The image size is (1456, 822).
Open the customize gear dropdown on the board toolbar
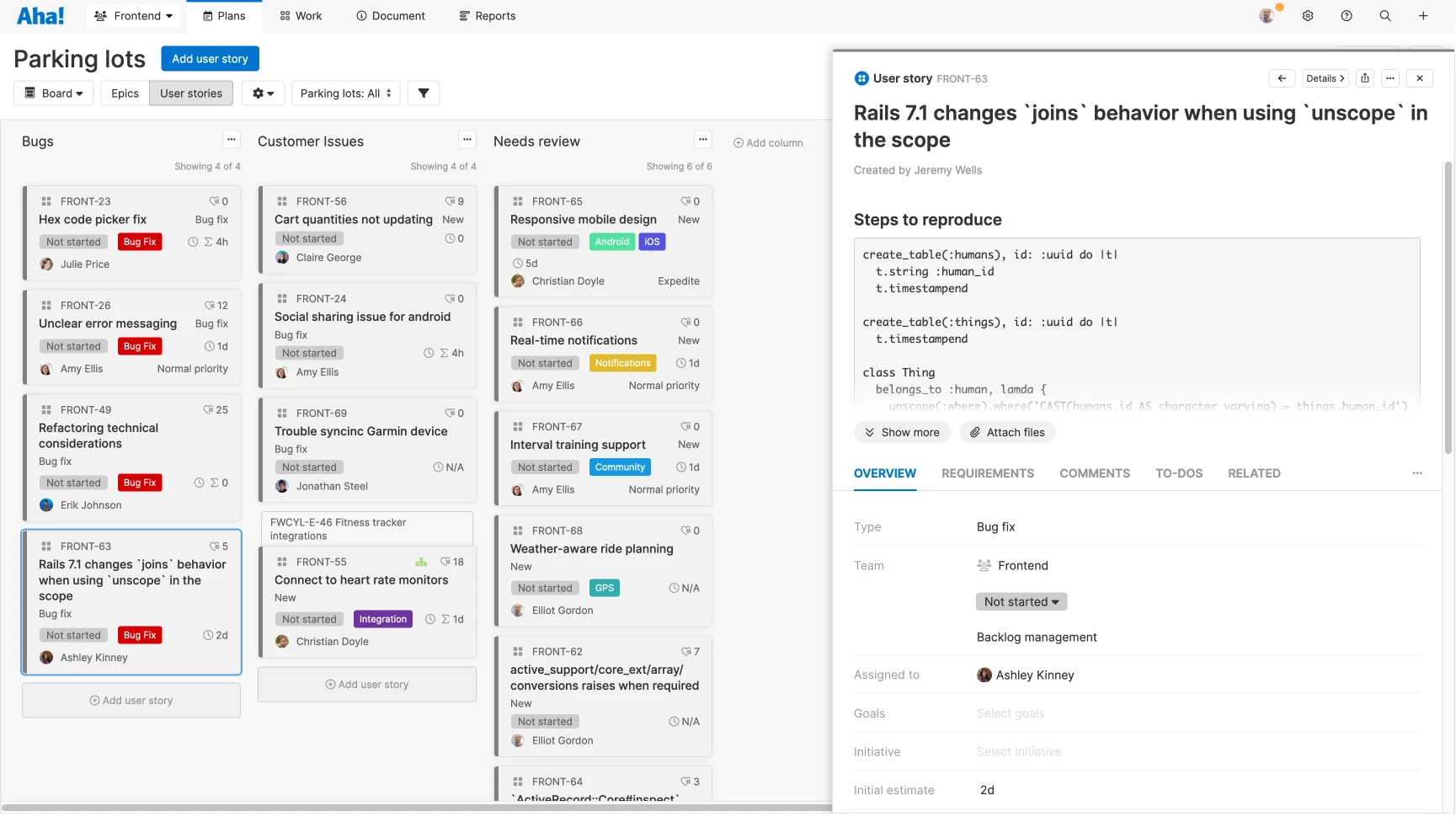pyautogui.click(x=263, y=93)
